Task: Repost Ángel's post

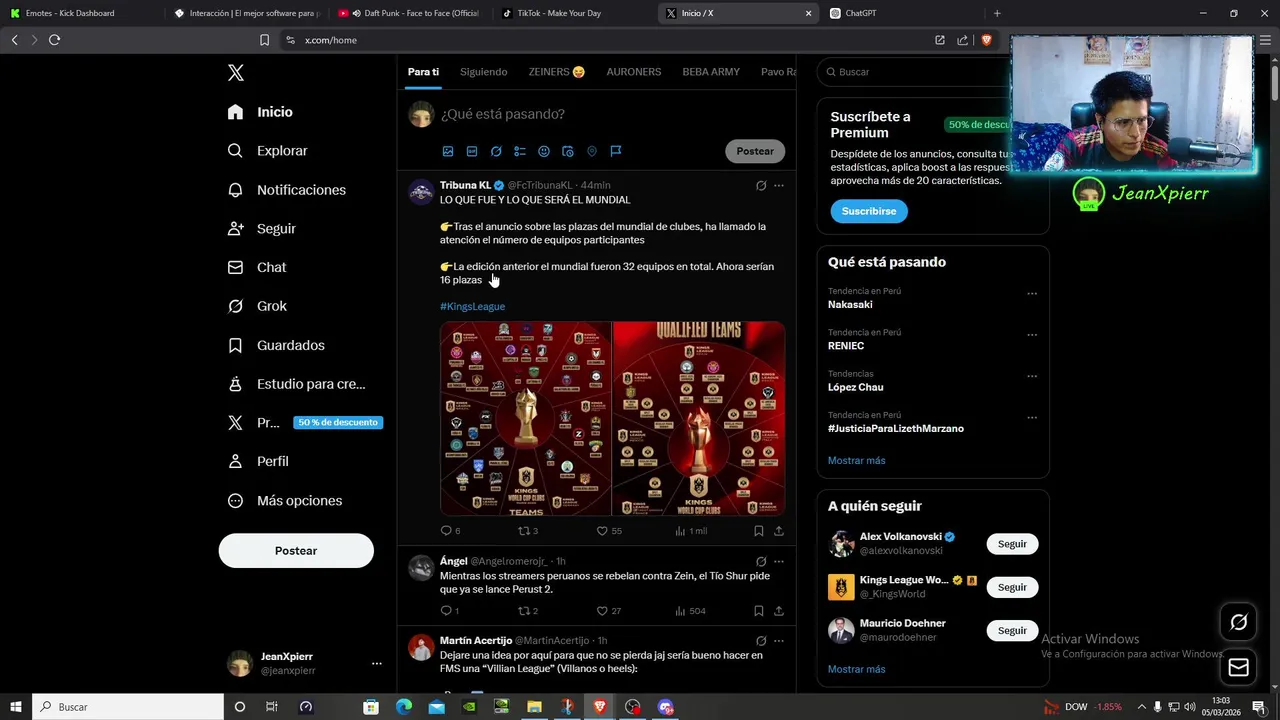Action: 524,611
